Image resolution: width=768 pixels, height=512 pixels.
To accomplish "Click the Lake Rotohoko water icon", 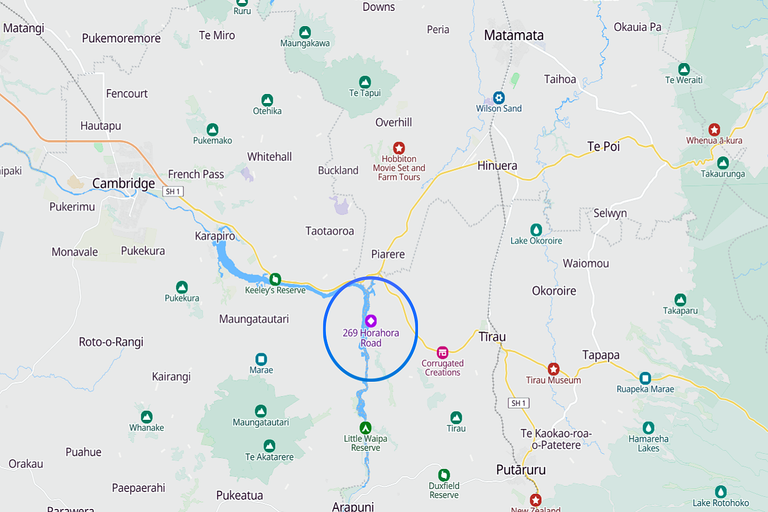I will click(x=720, y=491).
